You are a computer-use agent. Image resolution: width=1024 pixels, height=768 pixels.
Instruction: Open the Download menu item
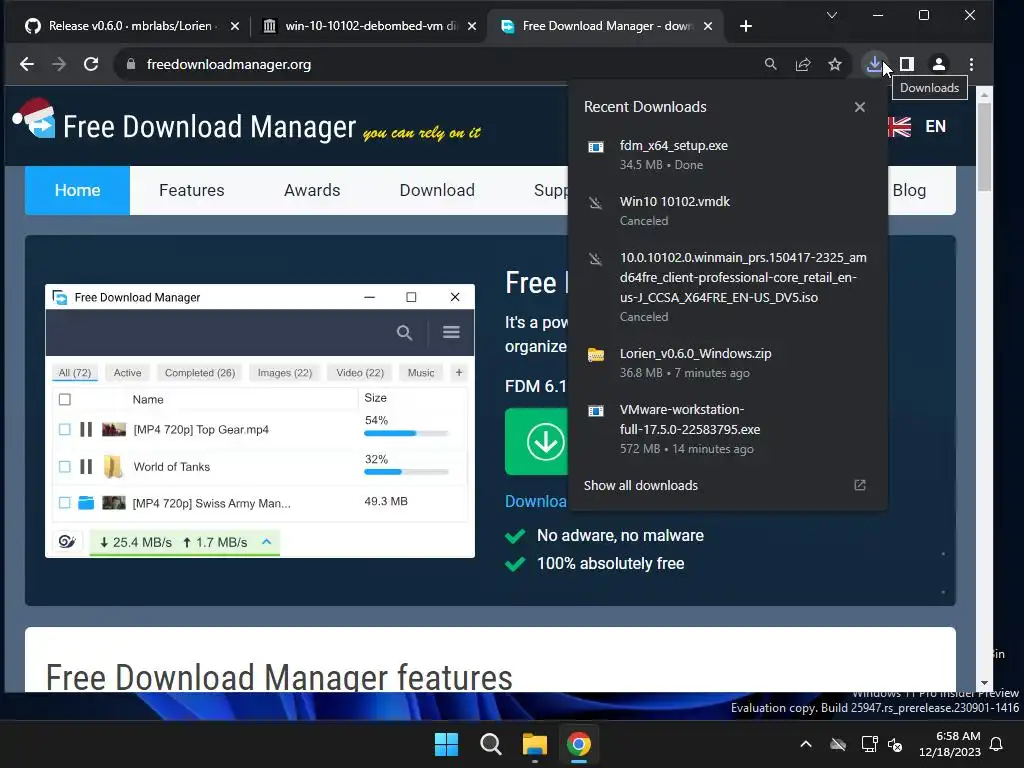pos(437,190)
